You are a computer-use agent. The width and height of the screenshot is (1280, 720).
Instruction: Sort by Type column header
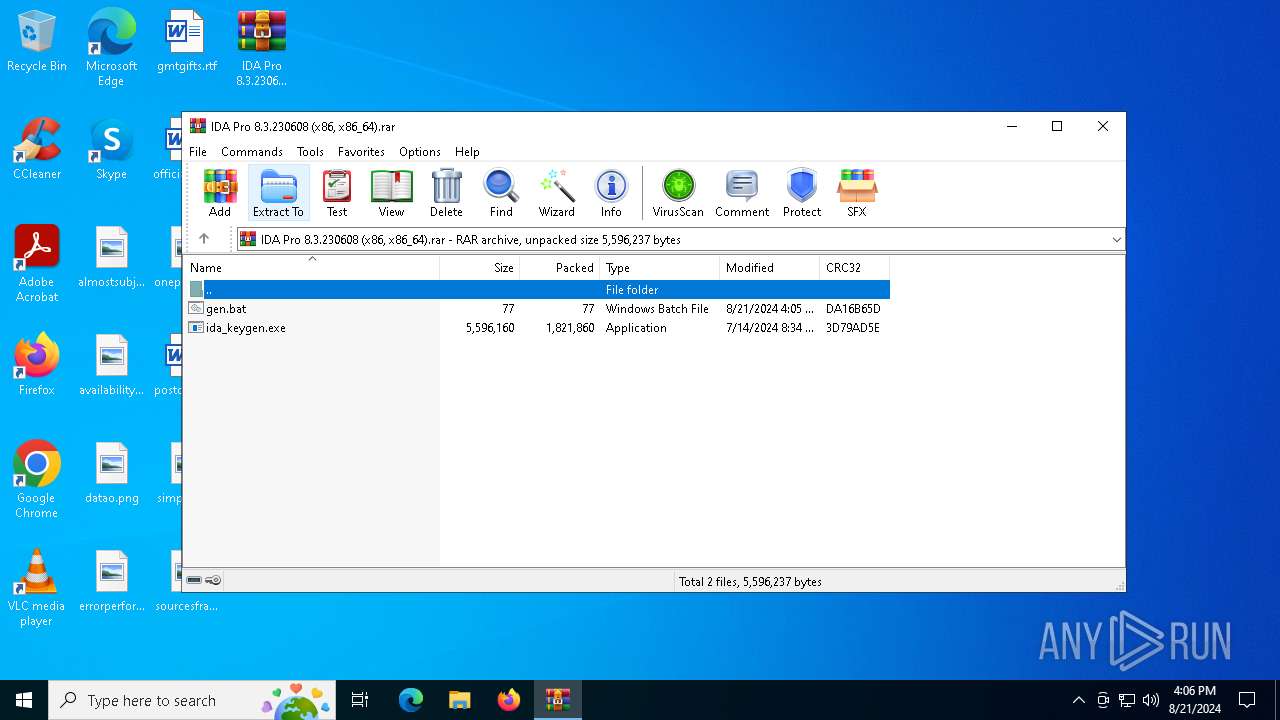coord(660,268)
